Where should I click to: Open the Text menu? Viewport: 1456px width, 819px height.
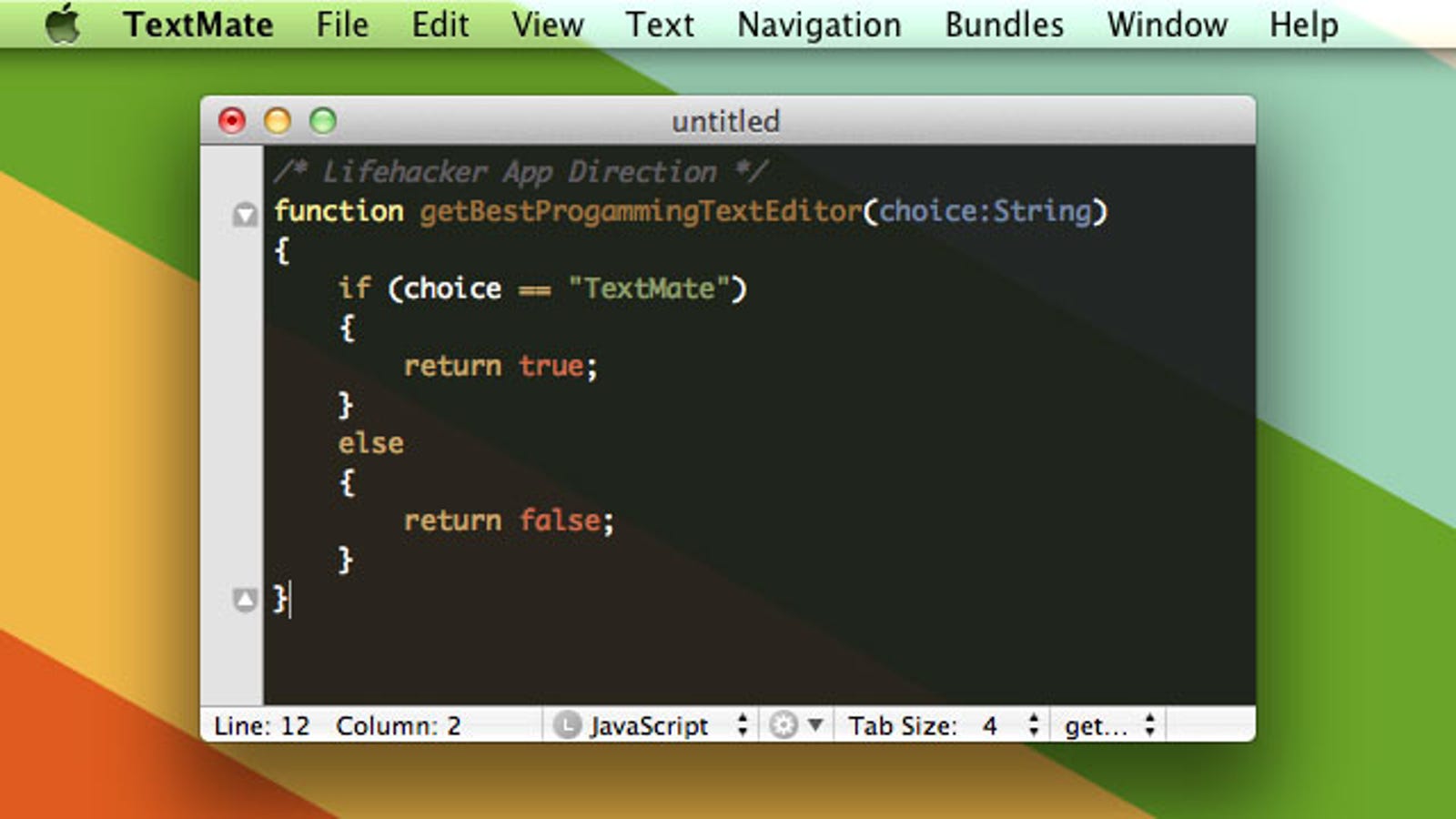[660, 25]
